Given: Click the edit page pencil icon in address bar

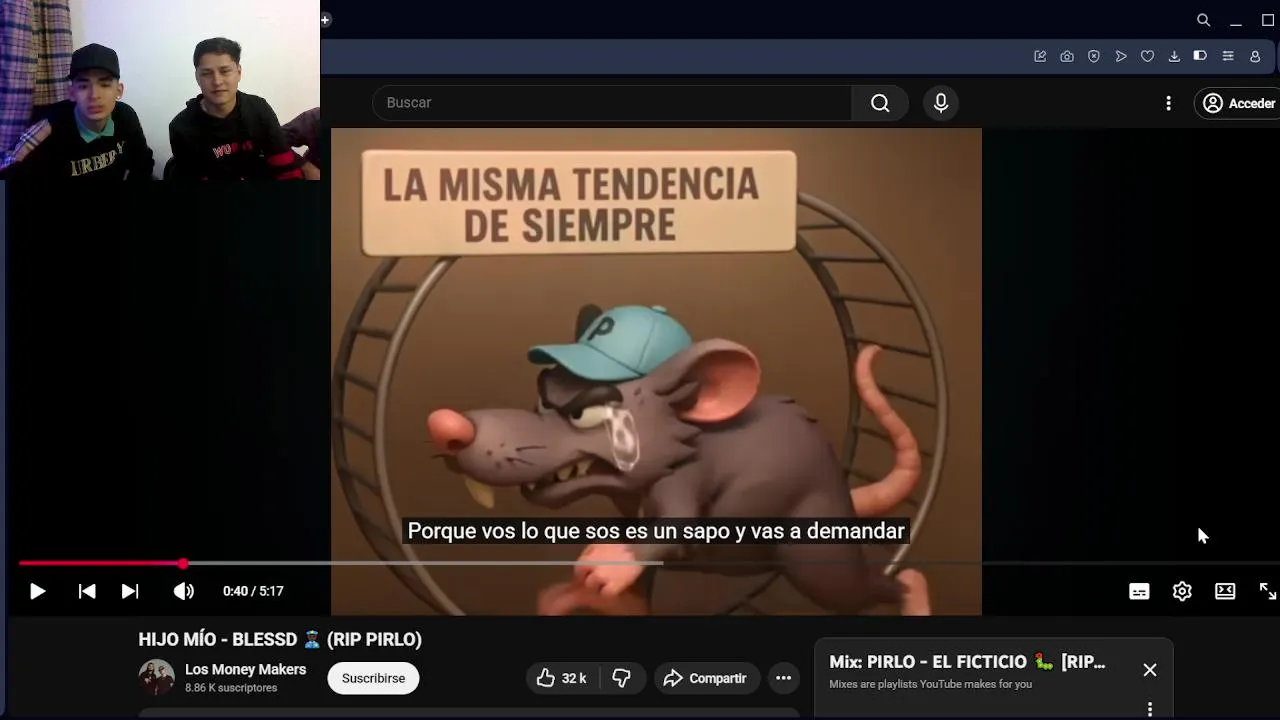Looking at the screenshot, I should [x=1040, y=56].
